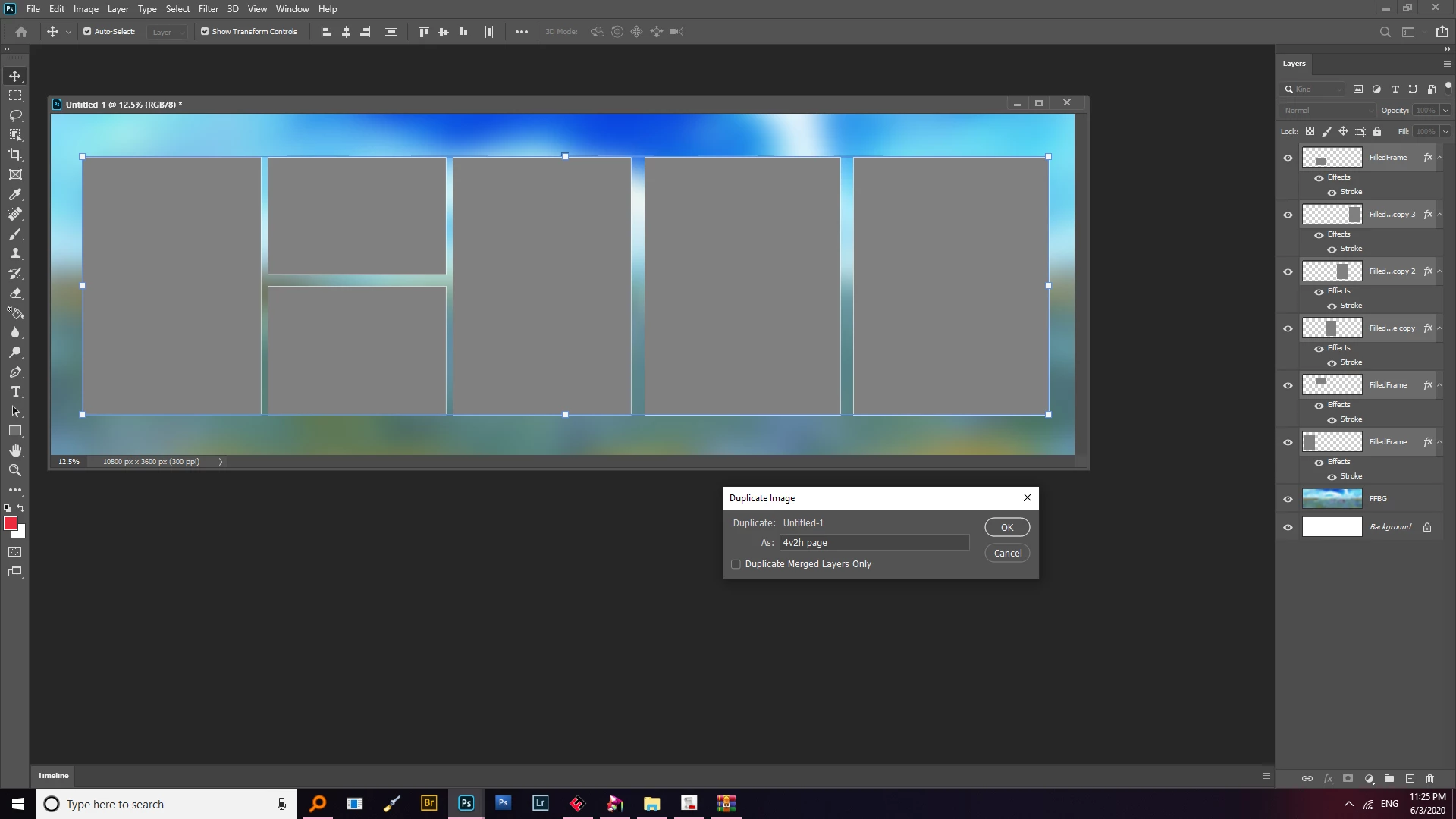Enable Duplicate Merged Layers Only checkbox
The image size is (1456, 819).
736,564
